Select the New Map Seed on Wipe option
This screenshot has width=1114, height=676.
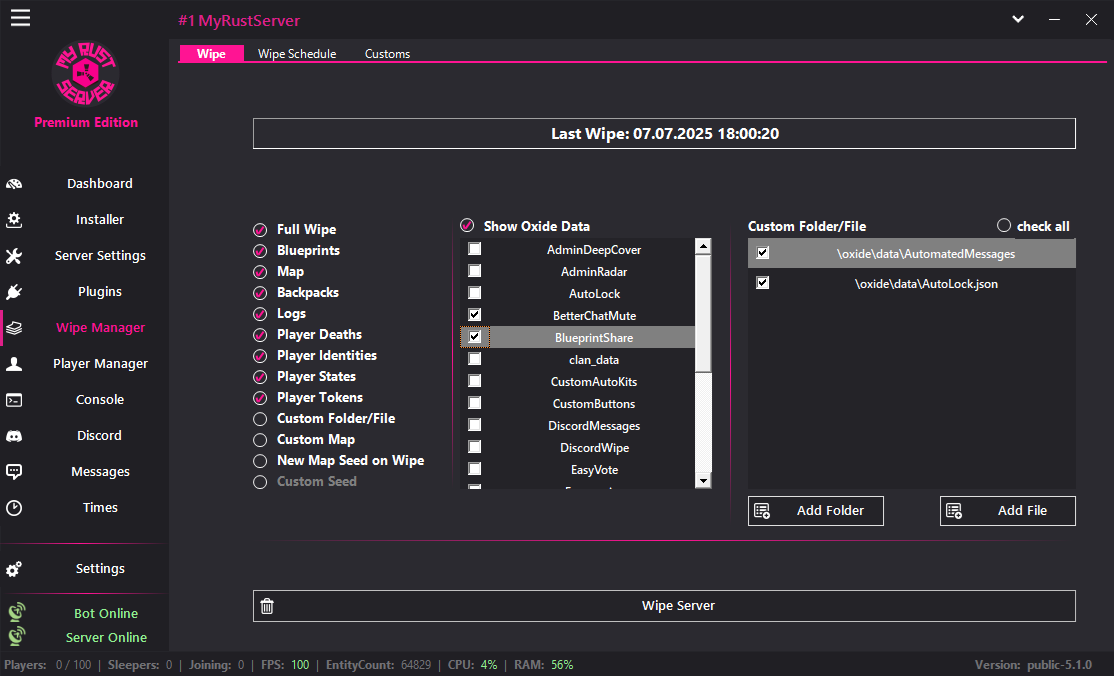tap(260, 460)
